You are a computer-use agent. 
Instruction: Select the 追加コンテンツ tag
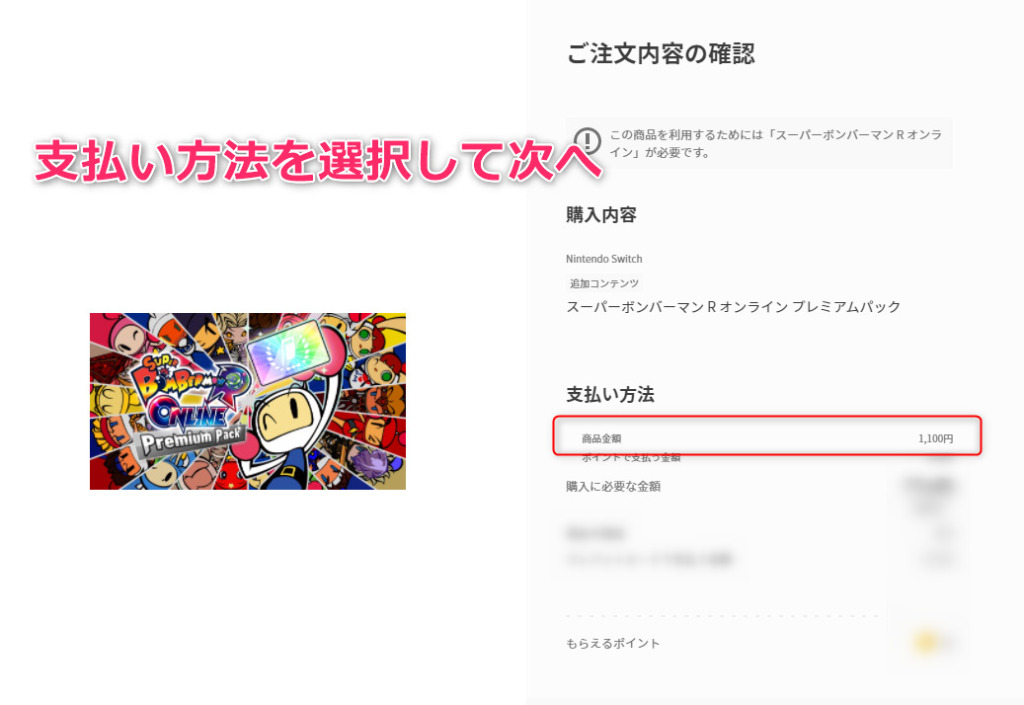pos(604,283)
